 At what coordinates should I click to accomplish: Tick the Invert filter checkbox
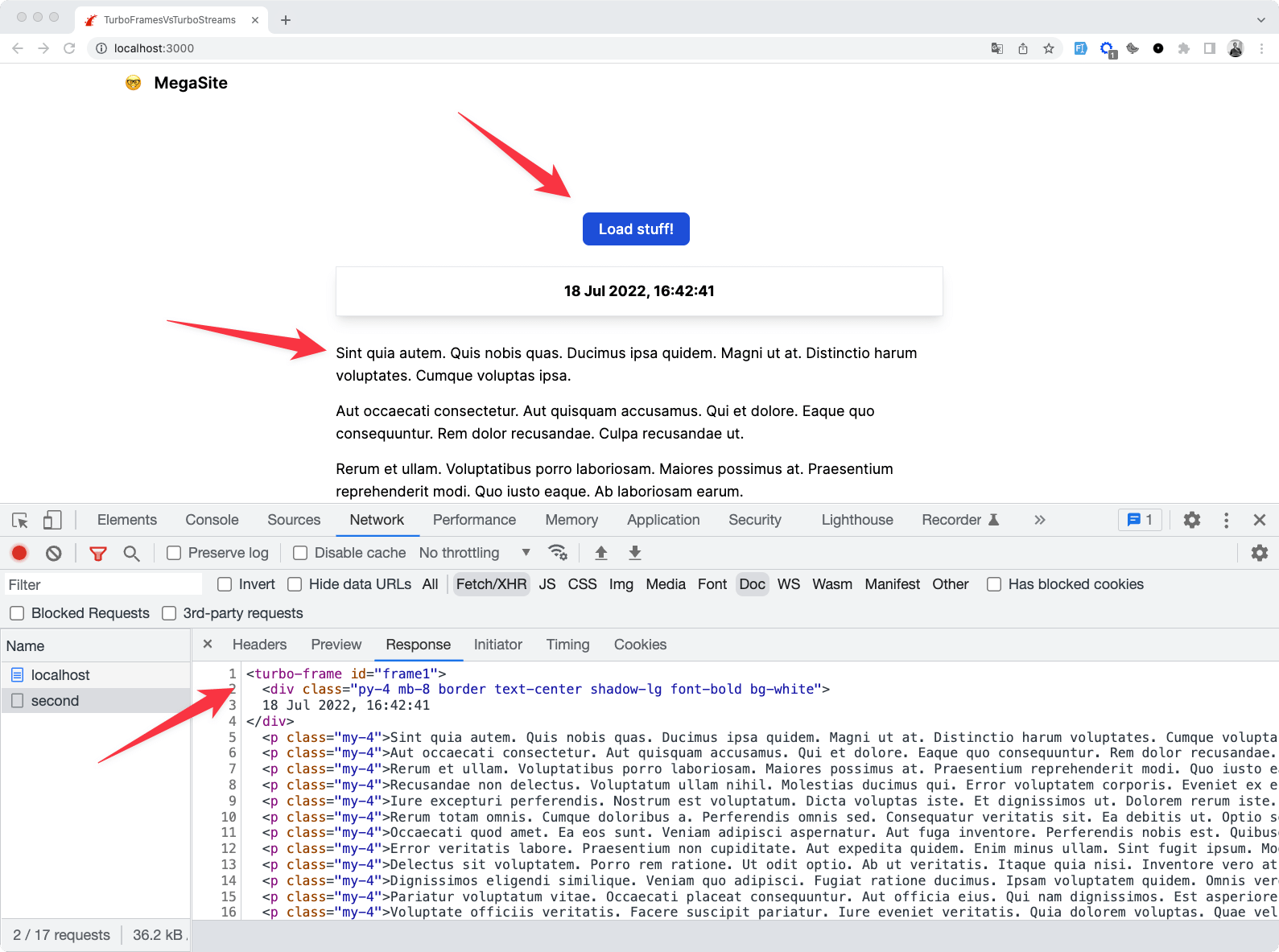pyautogui.click(x=225, y=584)
